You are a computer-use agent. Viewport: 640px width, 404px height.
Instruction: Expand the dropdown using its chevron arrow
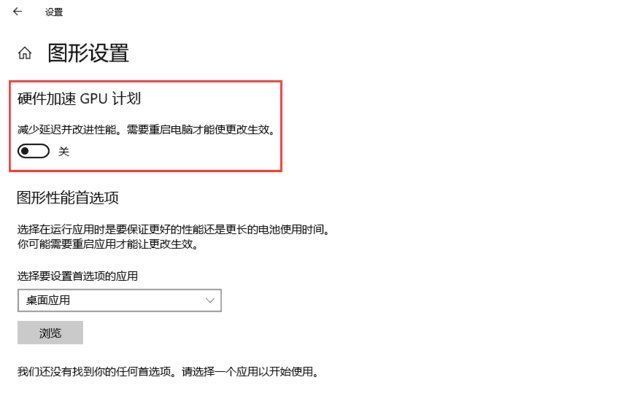click(x=210, y=300)
